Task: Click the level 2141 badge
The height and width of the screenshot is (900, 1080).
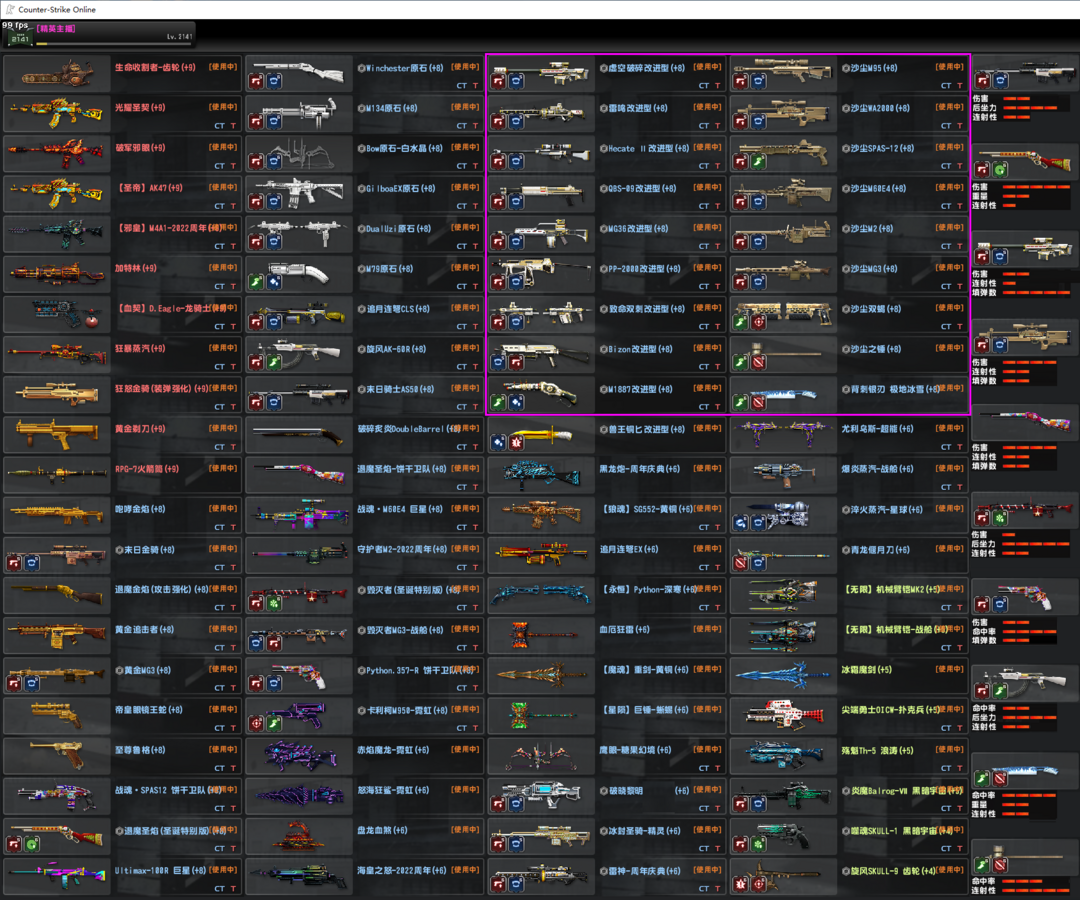Action: [19, 39]
